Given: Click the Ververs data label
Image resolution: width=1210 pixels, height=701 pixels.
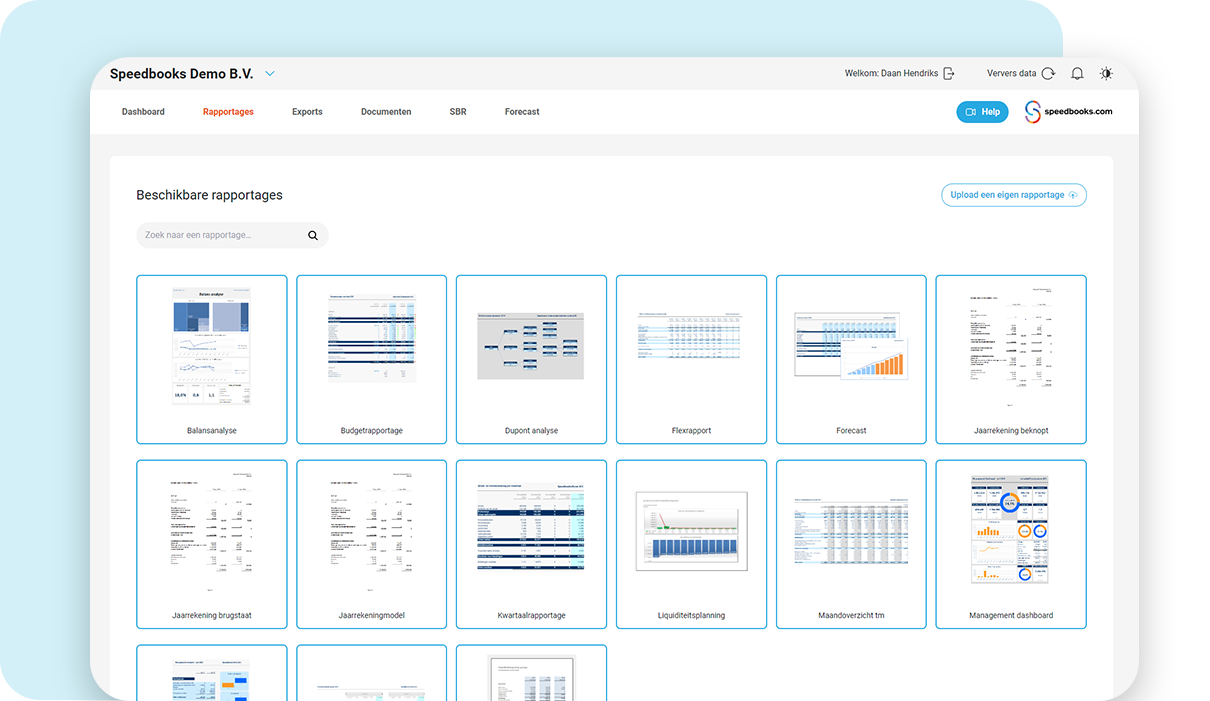Looking at the screenshot, I should point(1012,74).
